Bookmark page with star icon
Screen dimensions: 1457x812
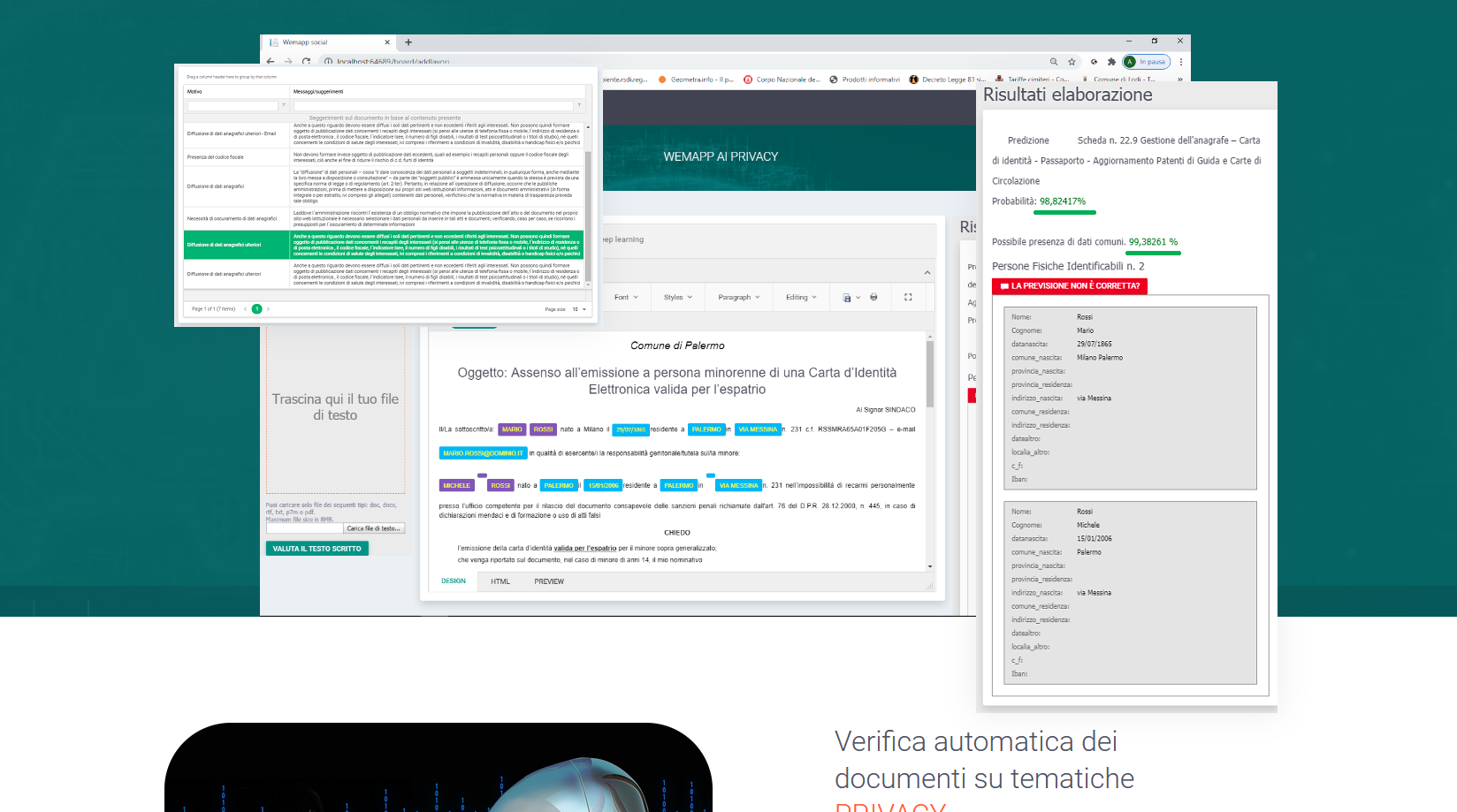1072,62
